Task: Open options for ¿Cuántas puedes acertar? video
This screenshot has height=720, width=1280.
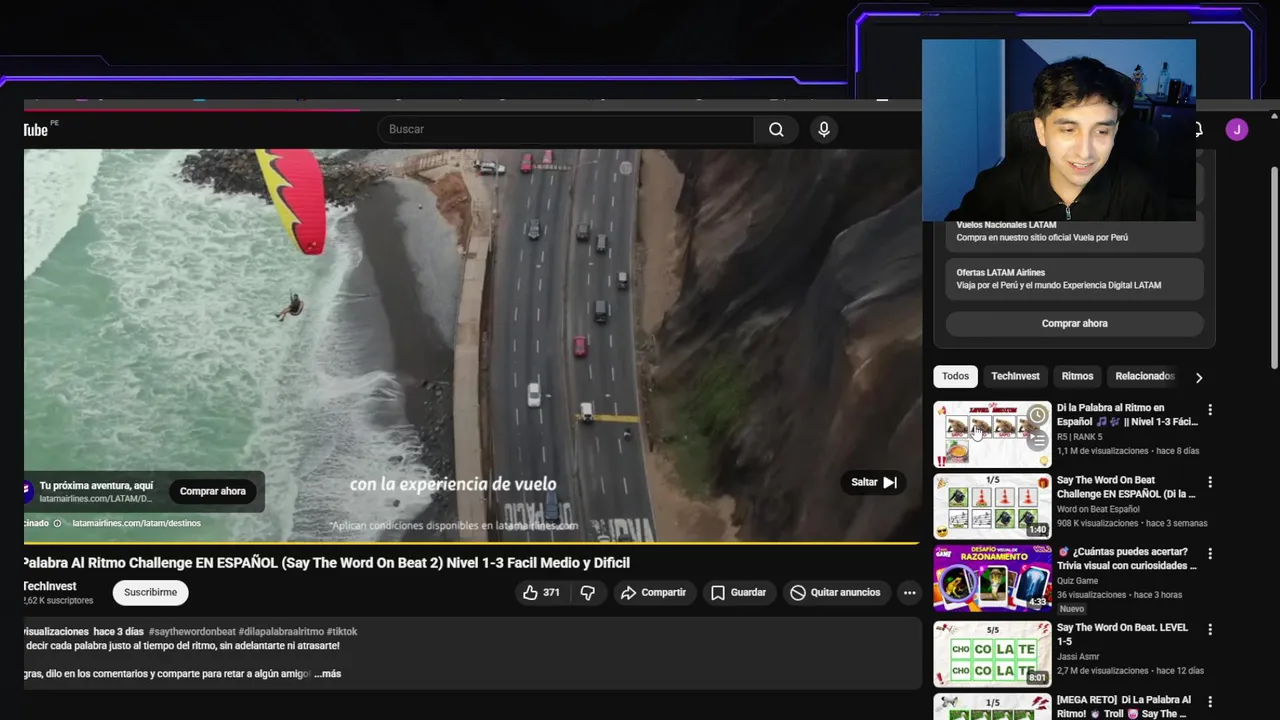Action: [x=1210, y=554]
